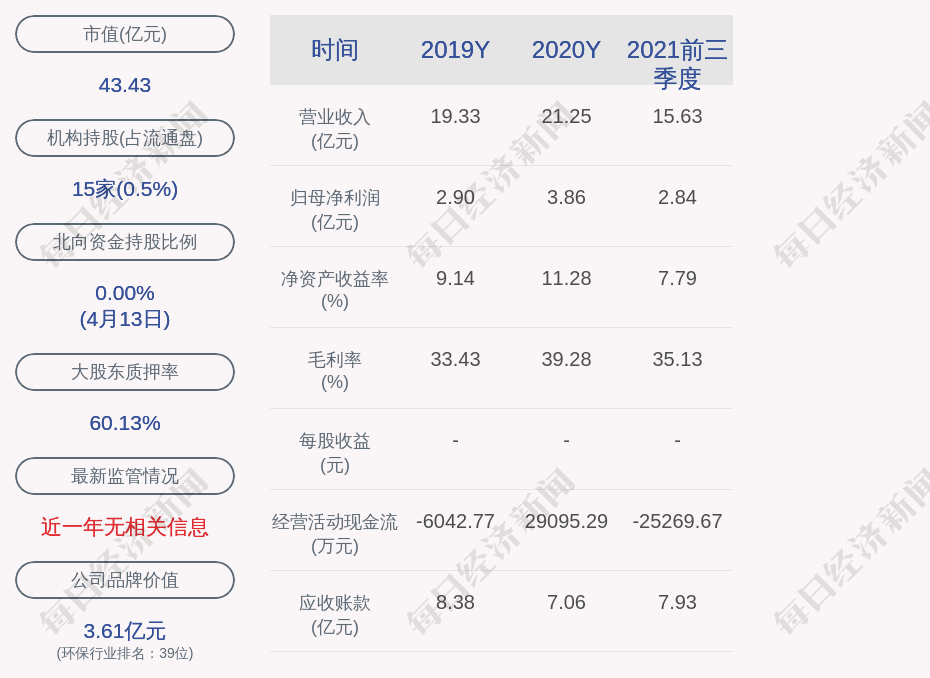930x678 pixels.
Task: Select cash flow value -25269.67
Action: click(677, 521)
